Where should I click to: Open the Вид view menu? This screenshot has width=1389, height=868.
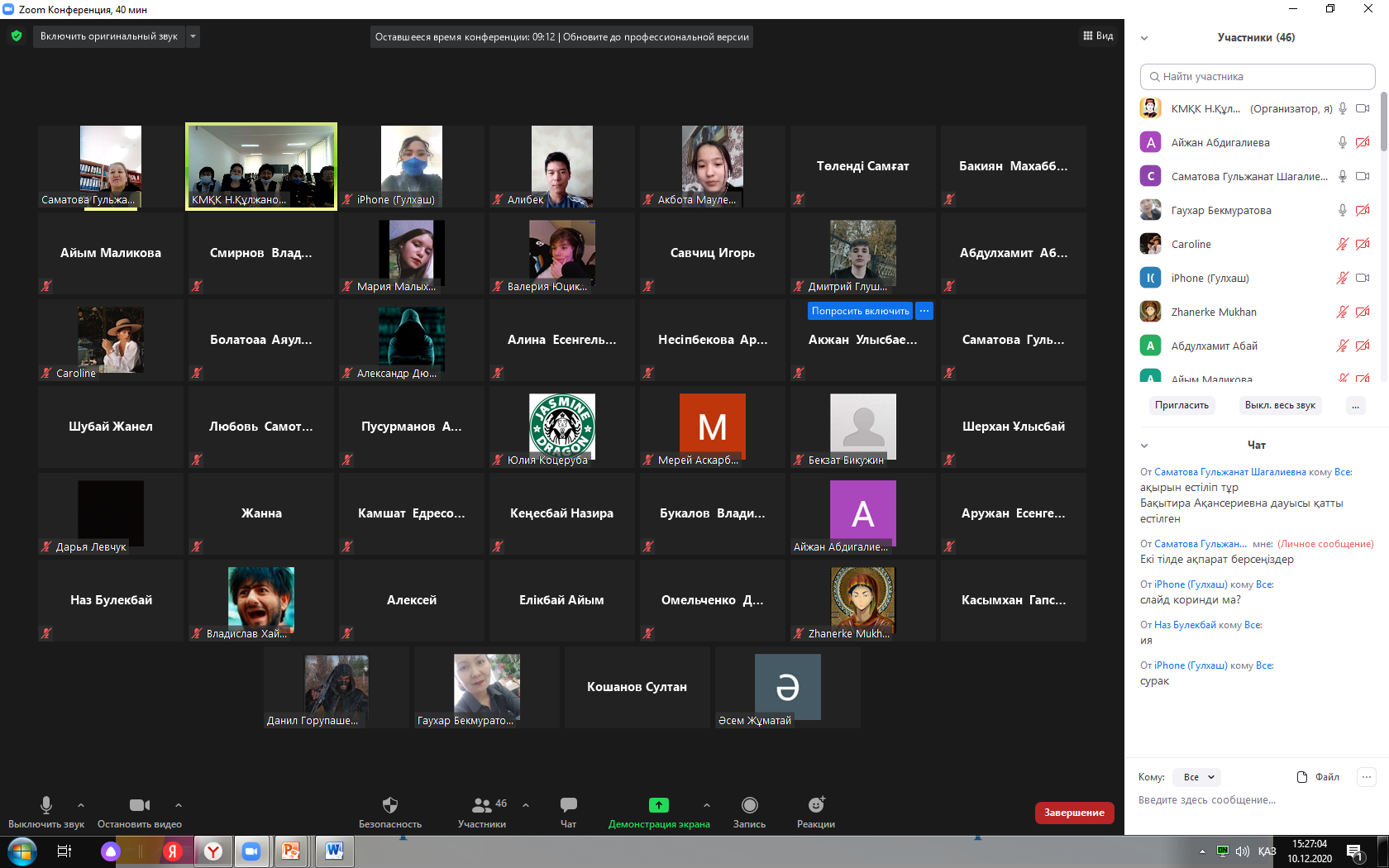point(1098,36)
